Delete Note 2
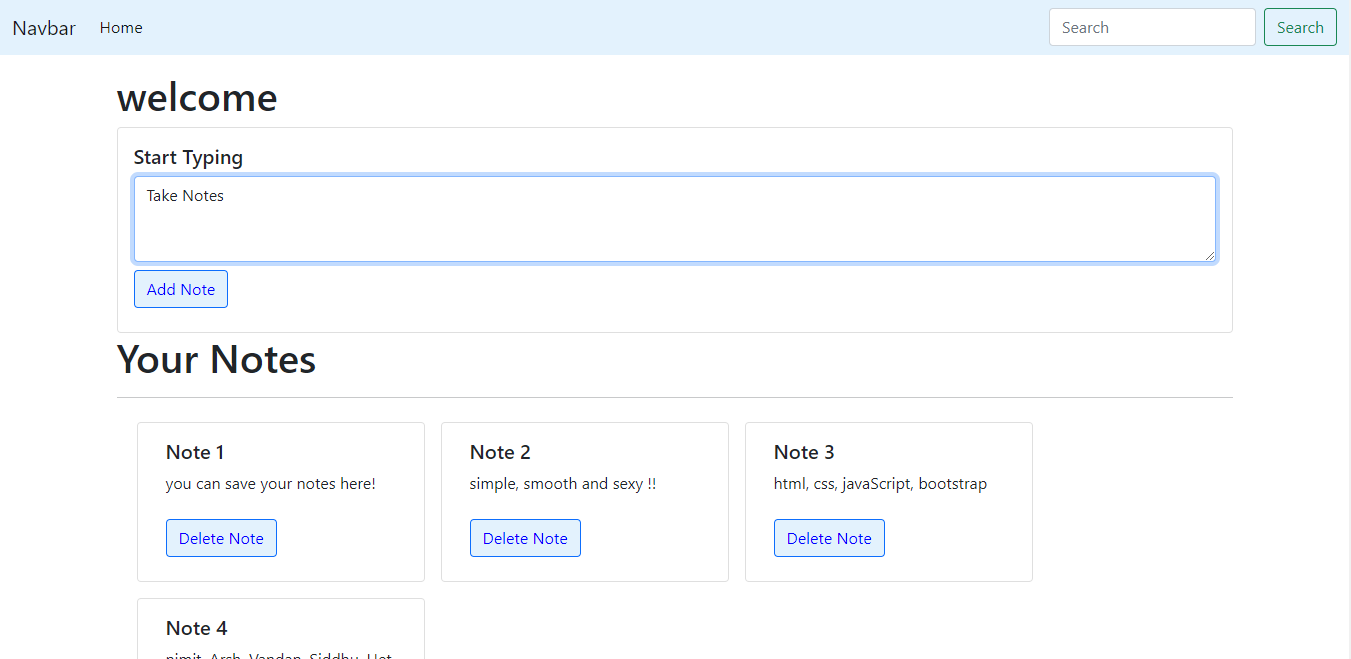 coord(525,538)
